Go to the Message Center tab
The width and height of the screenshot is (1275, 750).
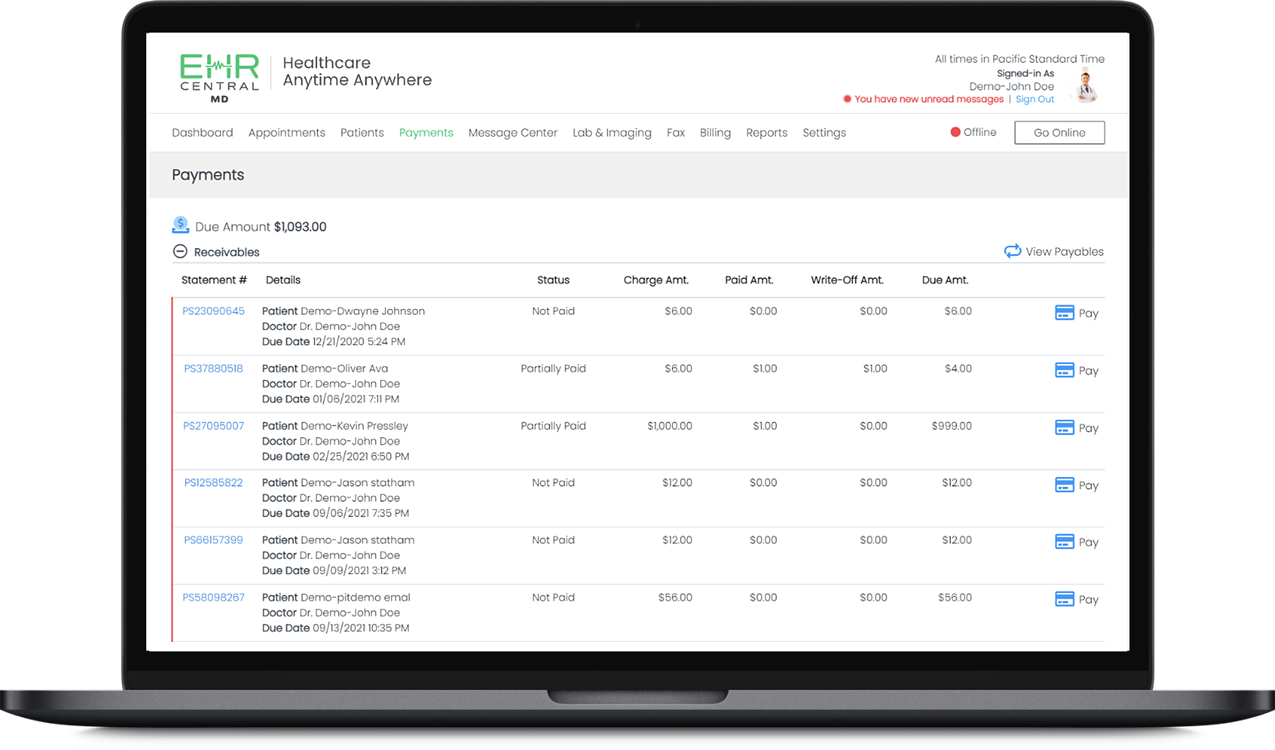(x=512, y=132)
